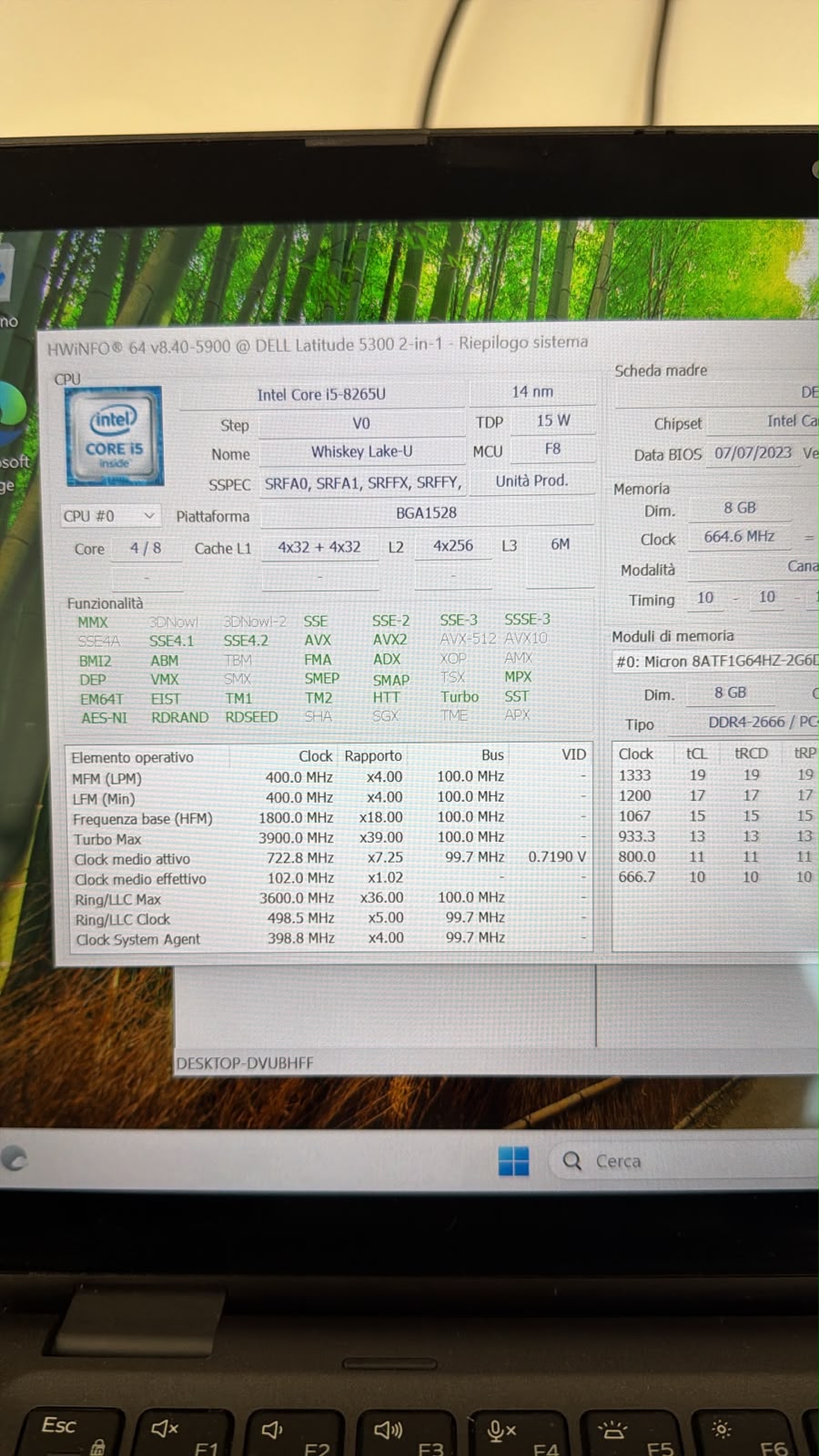
Task: Click the SMEP feature label
Action: click(322, 679)
